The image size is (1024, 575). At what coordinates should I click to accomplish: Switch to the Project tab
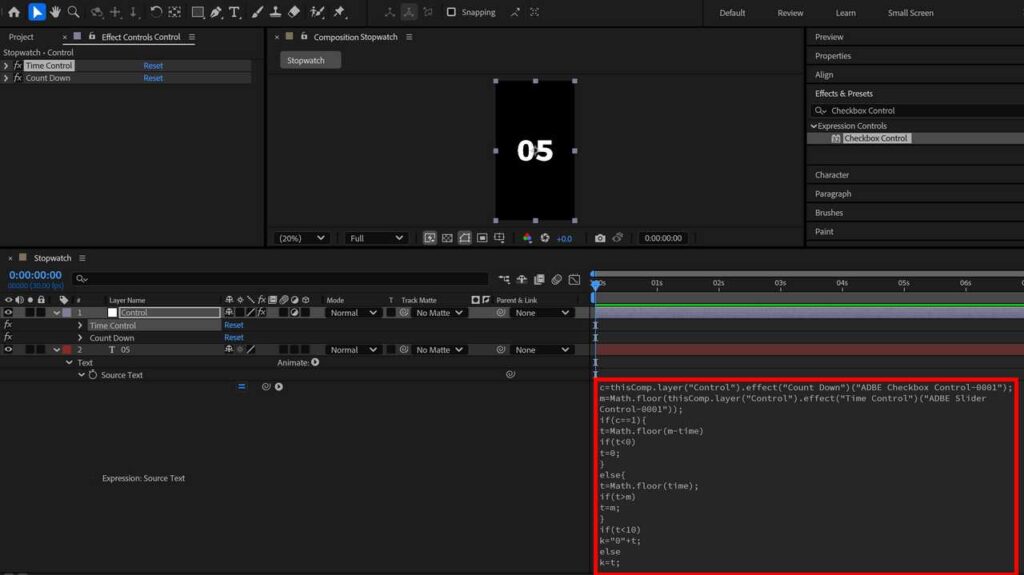click(x=21, y=37)
